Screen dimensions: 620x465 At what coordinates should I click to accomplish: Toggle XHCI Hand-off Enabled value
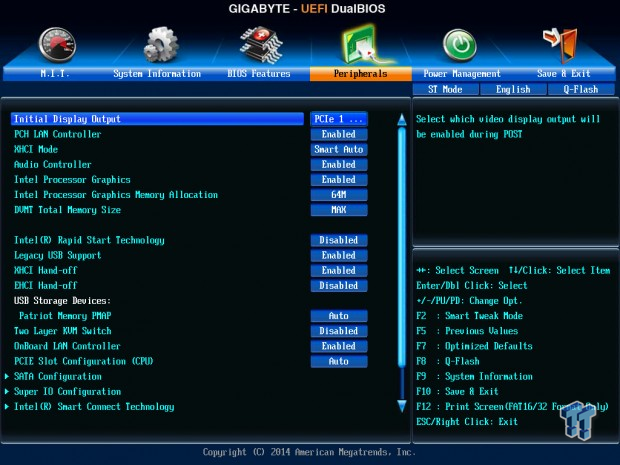[x=339, y=270]
